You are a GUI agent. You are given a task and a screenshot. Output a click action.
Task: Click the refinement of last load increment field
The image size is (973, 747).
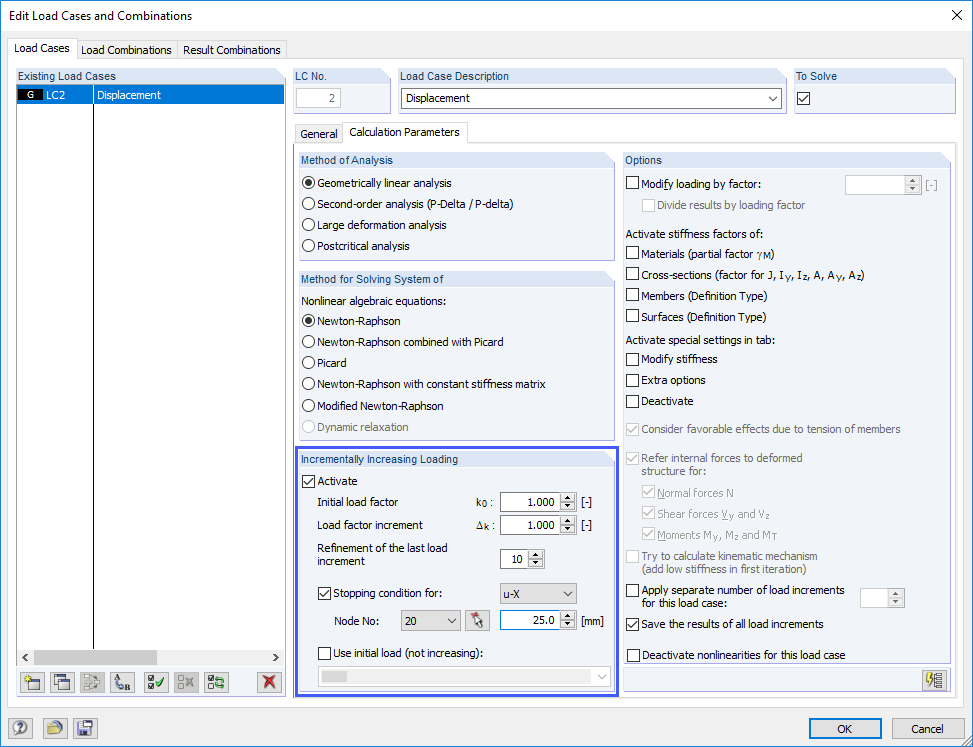[514, 559]
